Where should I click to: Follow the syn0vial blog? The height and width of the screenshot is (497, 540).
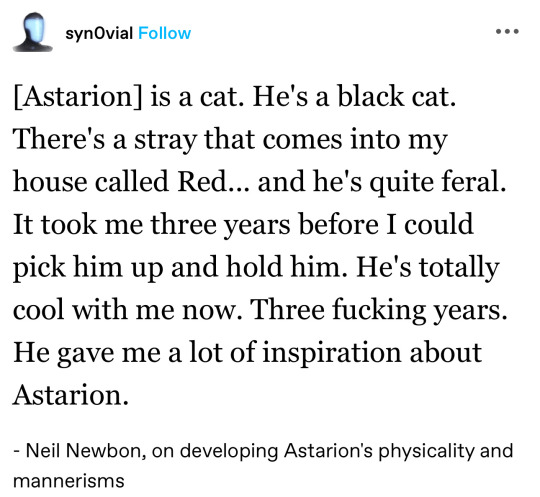tap(164, 33)
